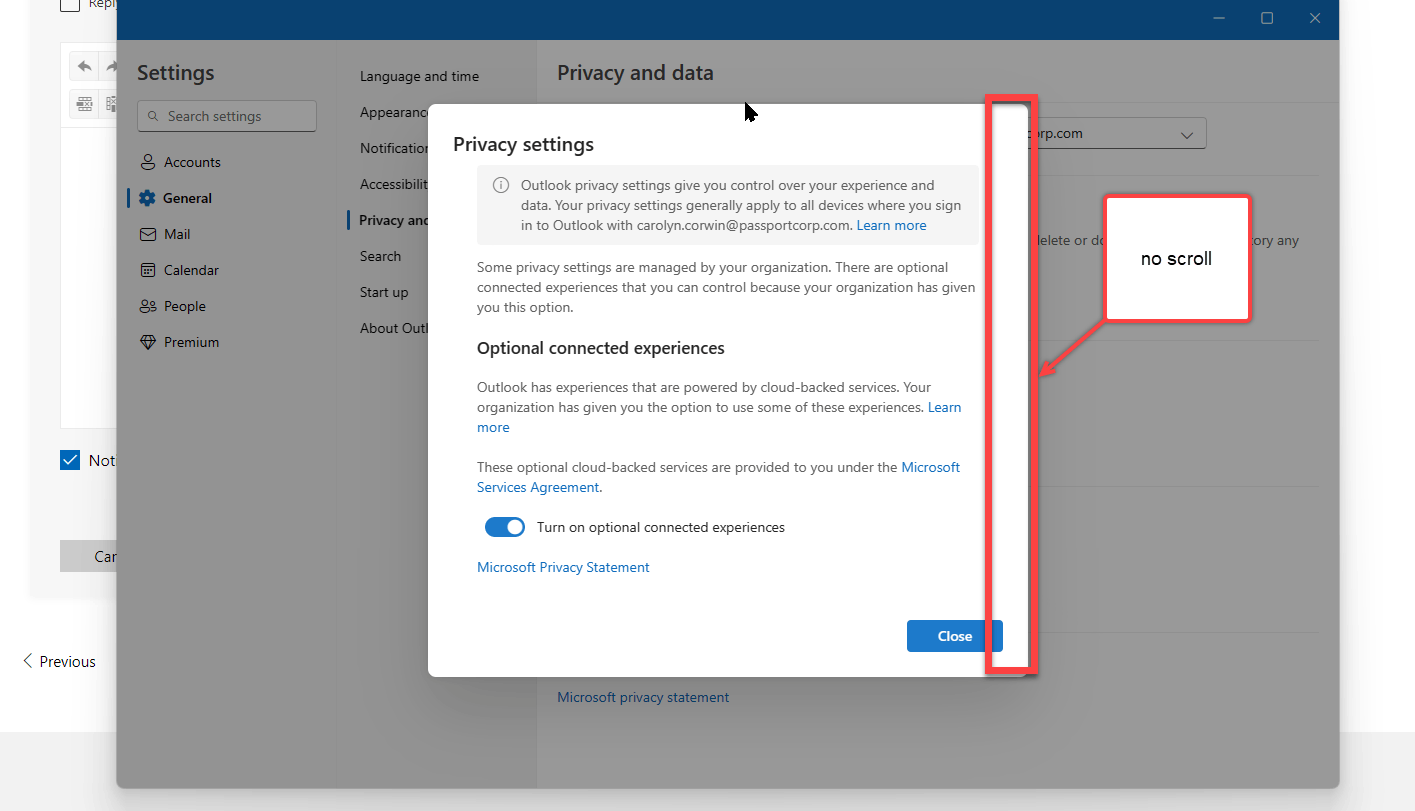Turn off optional connected experiences toggle
This screenshot has height=811, width=1415.
[x=505, y=527]
